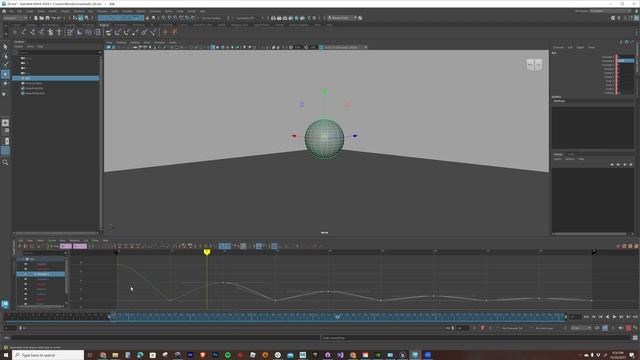Collapse the ball node in Graph Editor outliner

coord(23,259)
